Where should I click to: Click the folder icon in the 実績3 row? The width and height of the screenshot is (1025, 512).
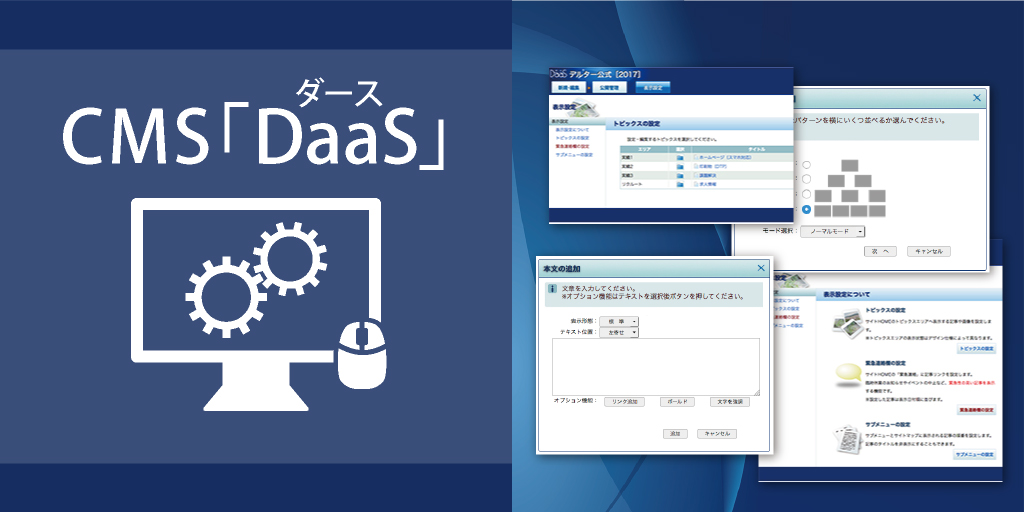coord(679,176)
